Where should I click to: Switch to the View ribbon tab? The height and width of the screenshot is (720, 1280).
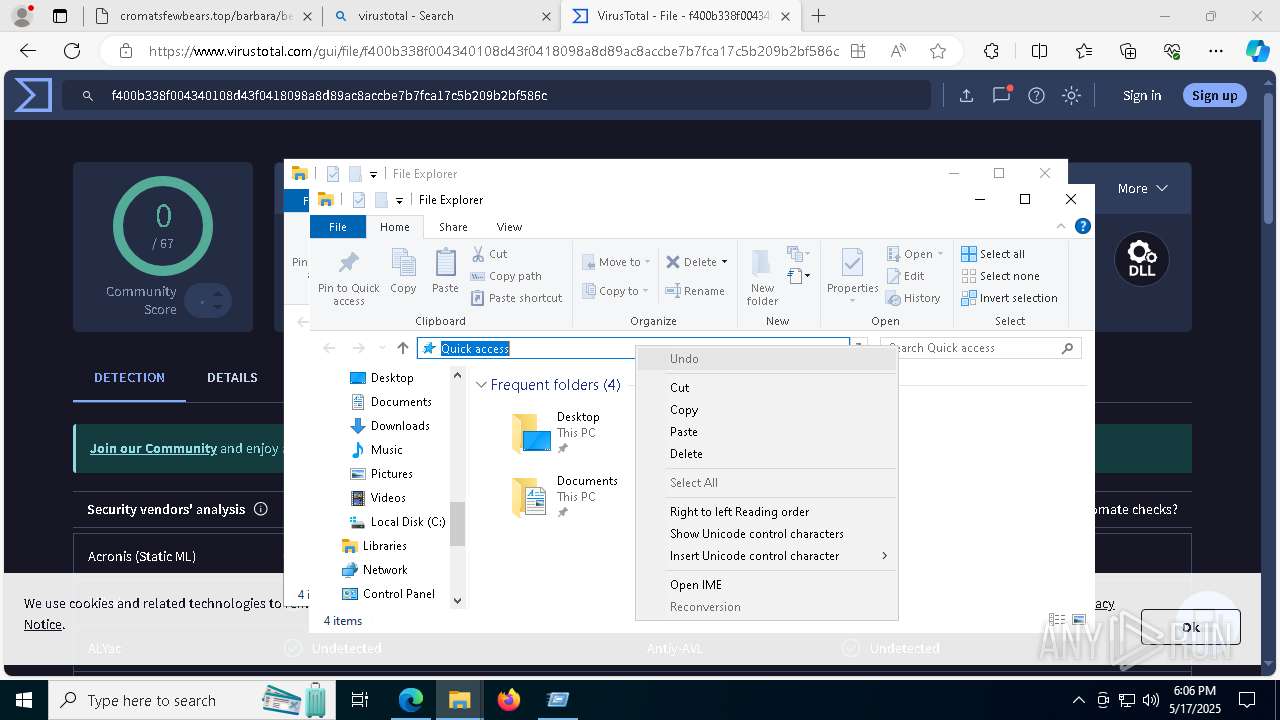pos(509,227)
